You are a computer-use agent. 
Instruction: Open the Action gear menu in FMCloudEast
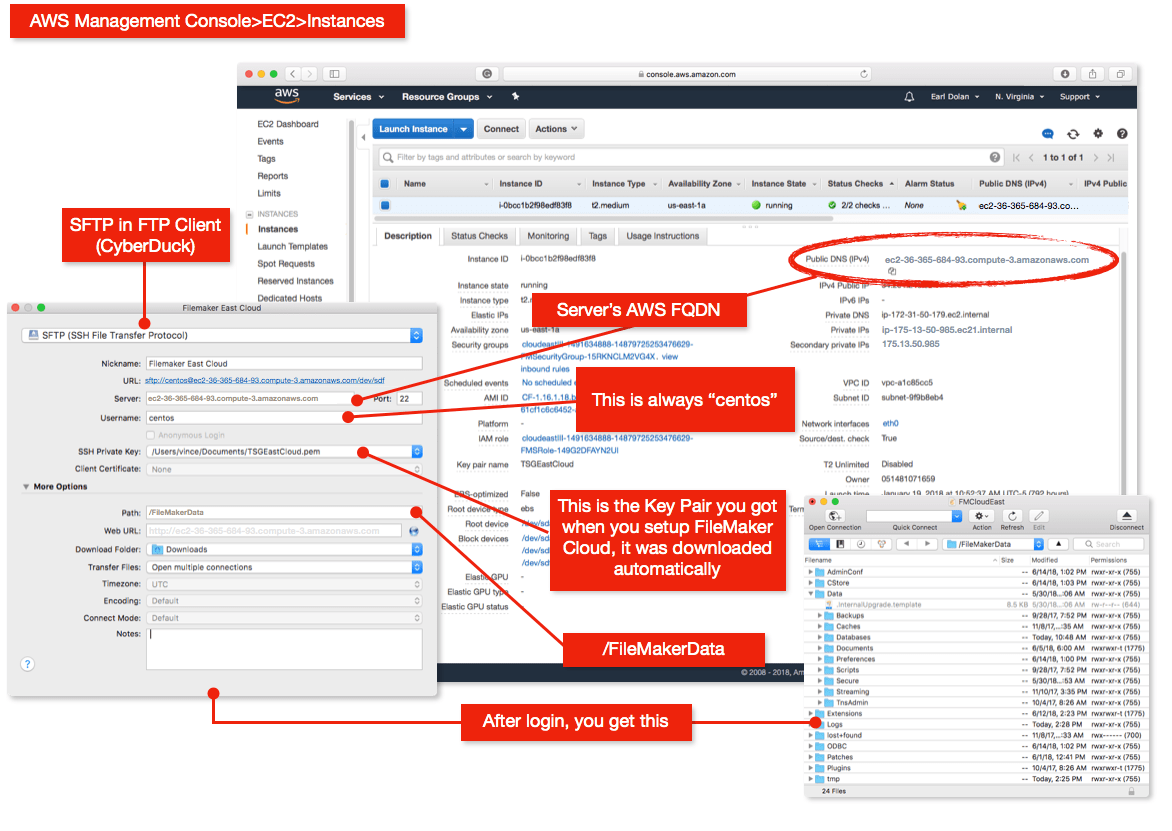(981, 516)
